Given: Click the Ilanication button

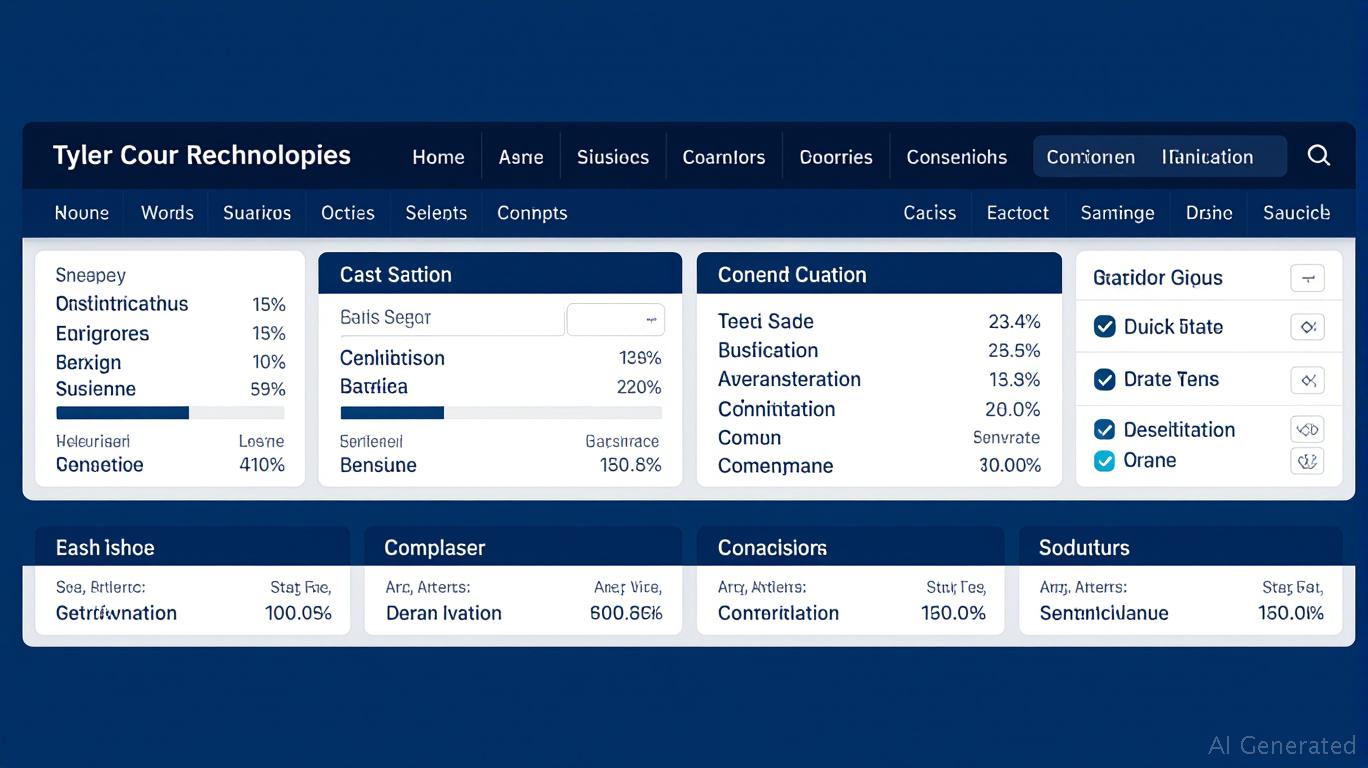Looking at the screenshot, I should [1207, 157].
